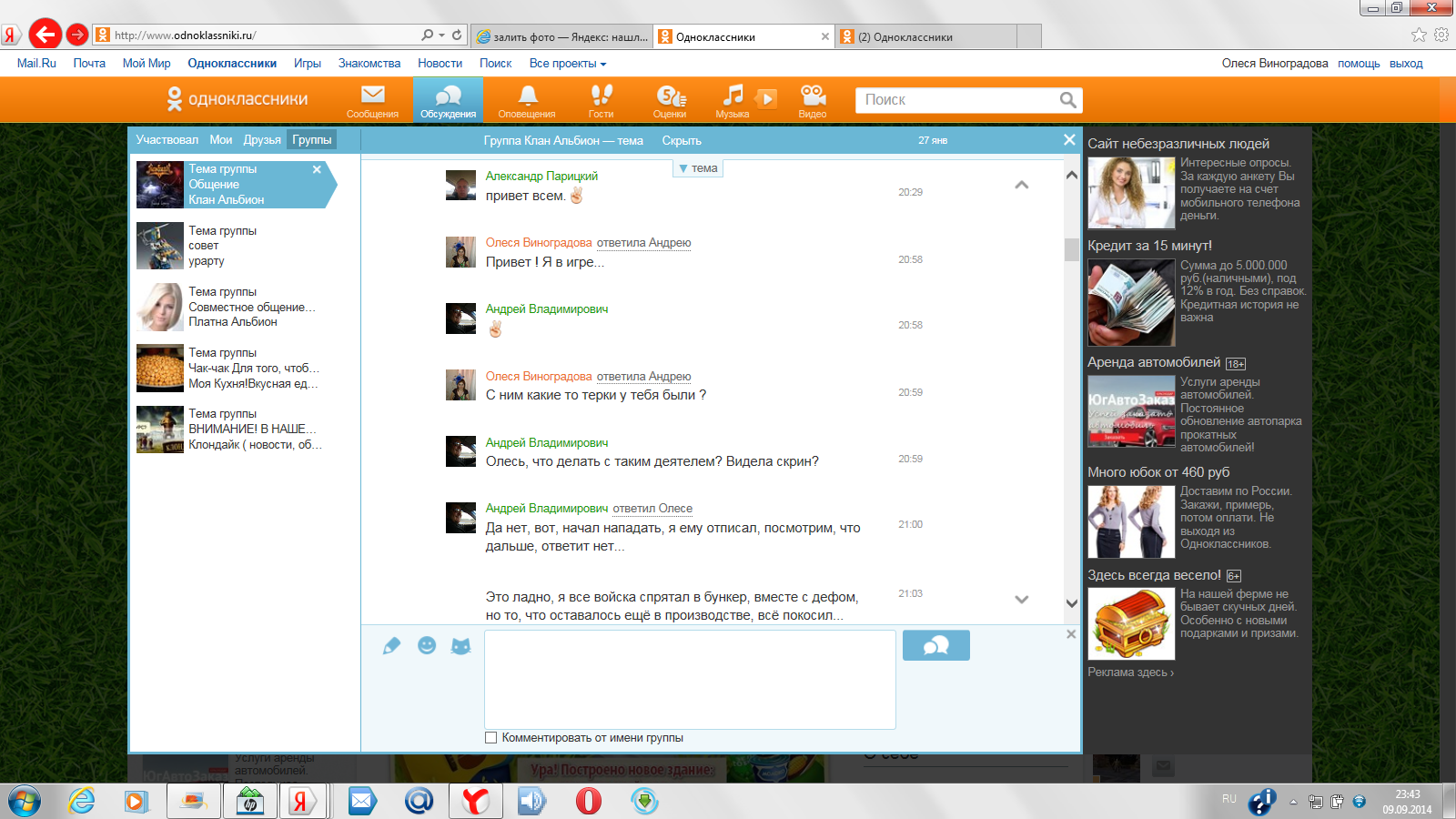Switch to залить фото Яндекс browser tab
Image resolution: width=1456 pixels, height=819 pixels.
tap(561, 37)
